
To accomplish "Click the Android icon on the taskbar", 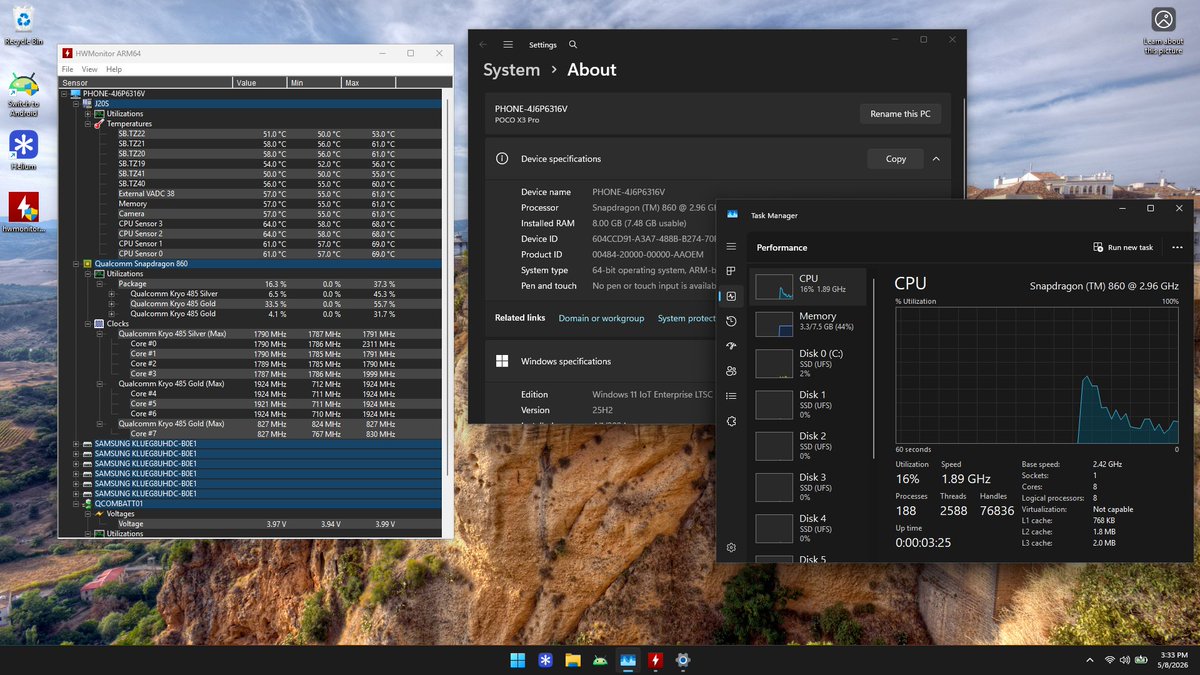I will [600, 660].
